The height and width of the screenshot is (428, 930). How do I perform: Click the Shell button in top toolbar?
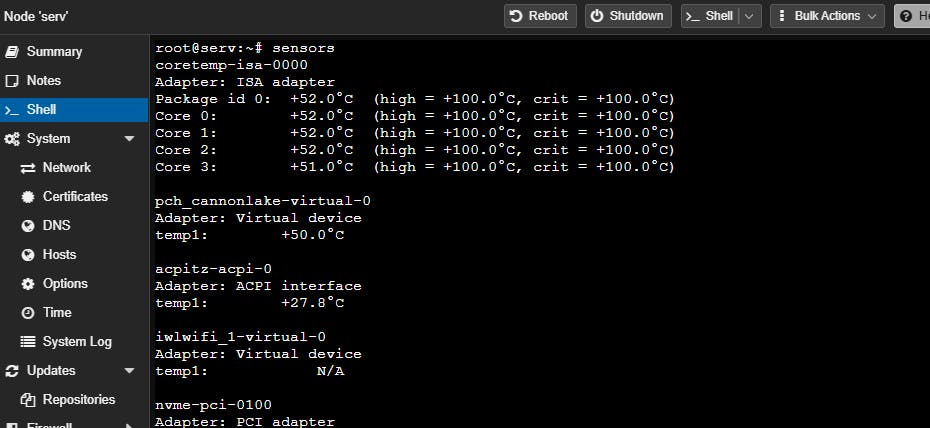710,16
